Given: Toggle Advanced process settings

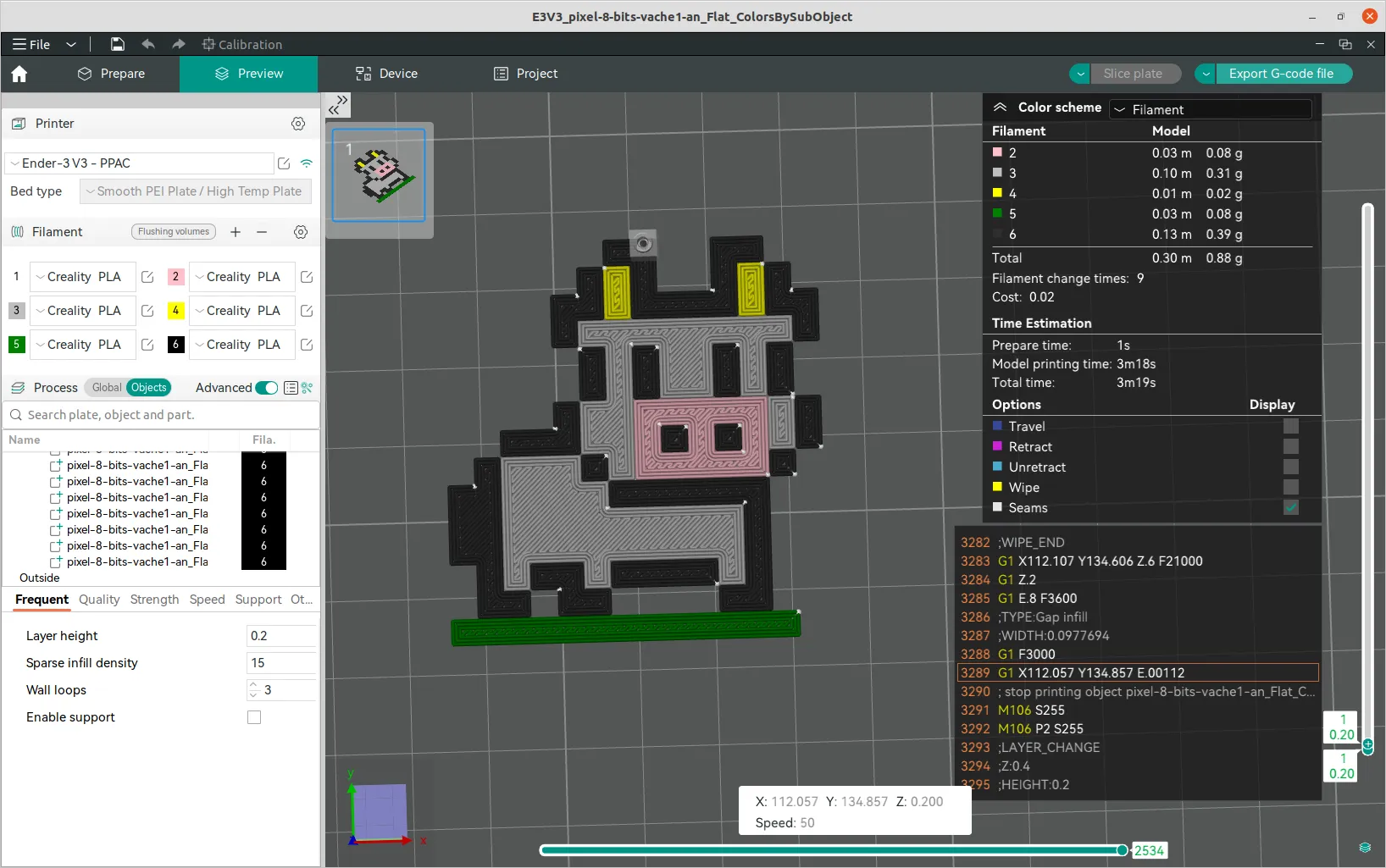Looking at the screenshot, I should (265, 388).
